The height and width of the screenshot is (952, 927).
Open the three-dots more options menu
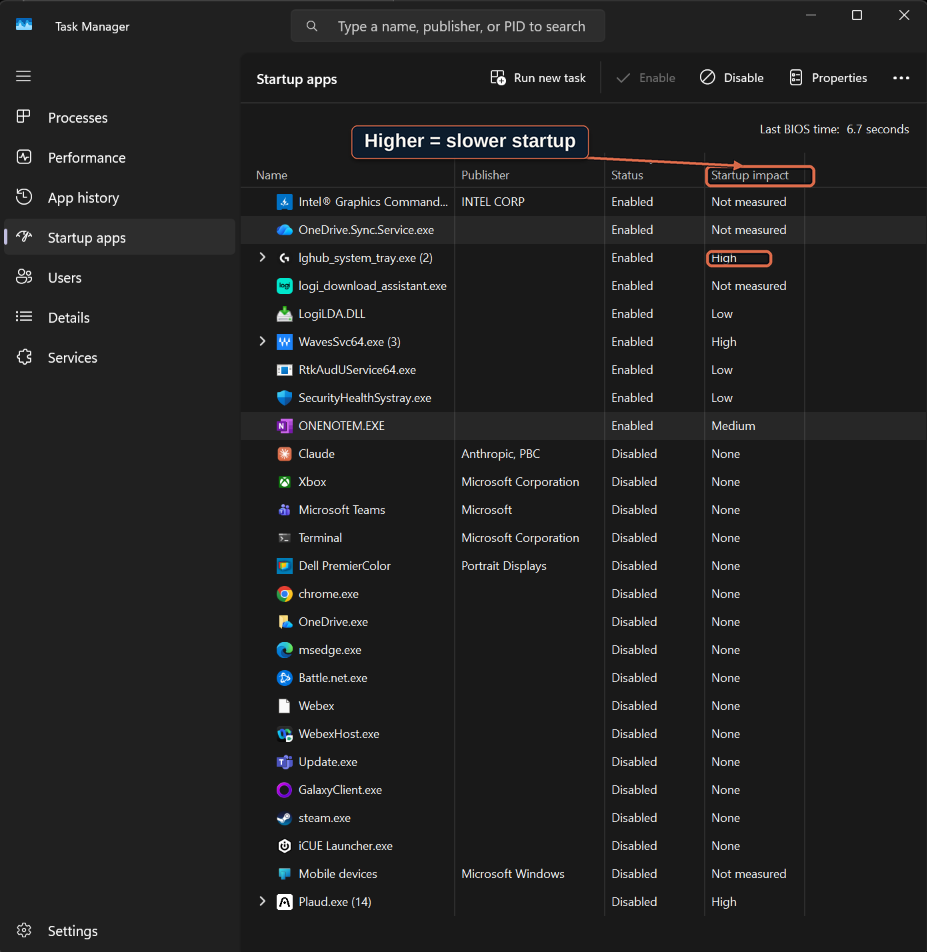pyautogui.click(x=901, y=78)
